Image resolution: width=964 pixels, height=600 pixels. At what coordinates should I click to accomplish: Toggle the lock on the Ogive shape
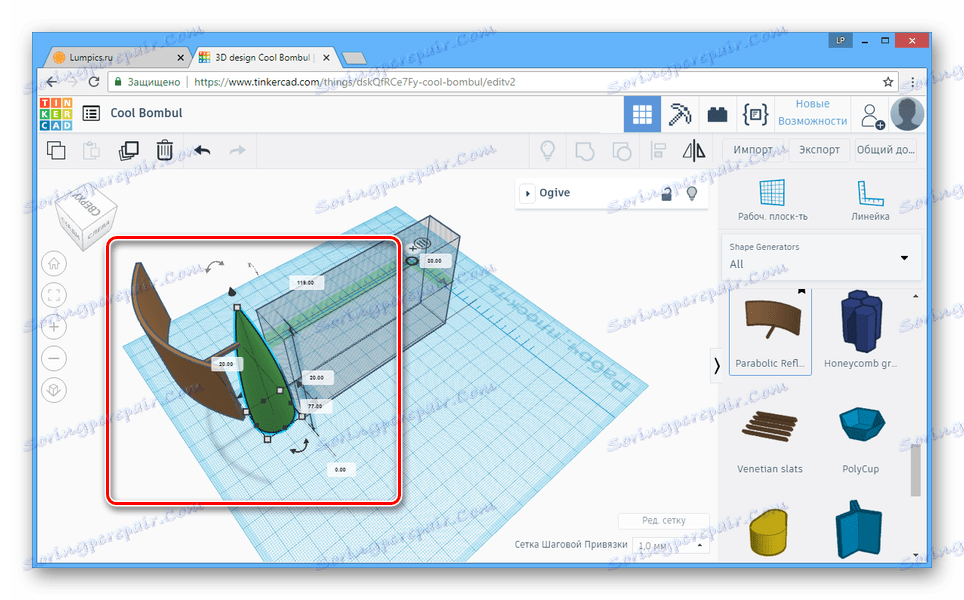(667, 193)
